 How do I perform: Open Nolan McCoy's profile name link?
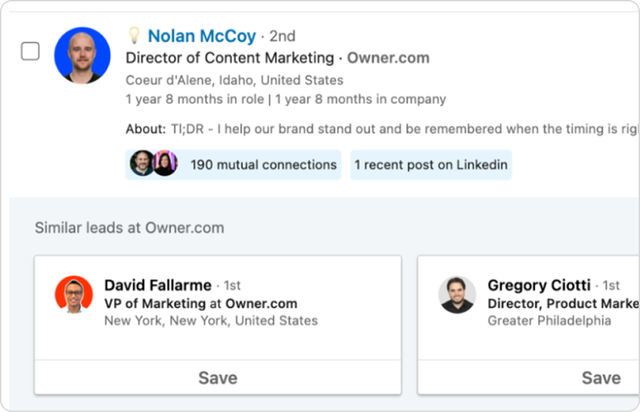pos(202,36)
